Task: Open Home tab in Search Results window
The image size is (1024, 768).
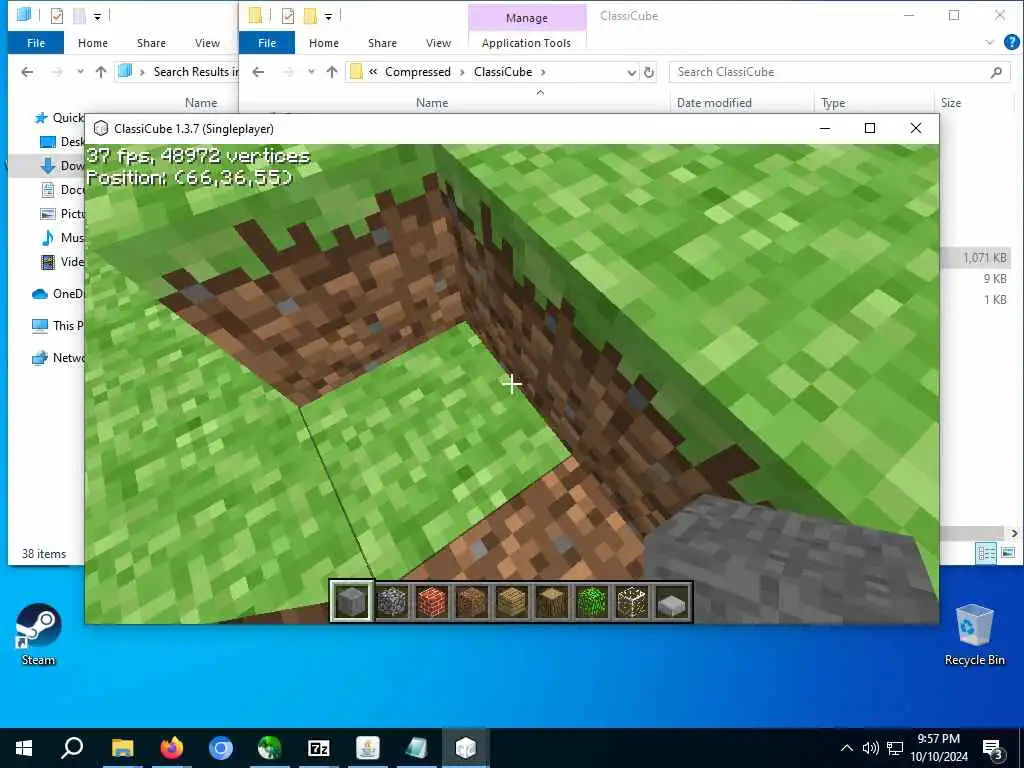Action: point(93,42)
